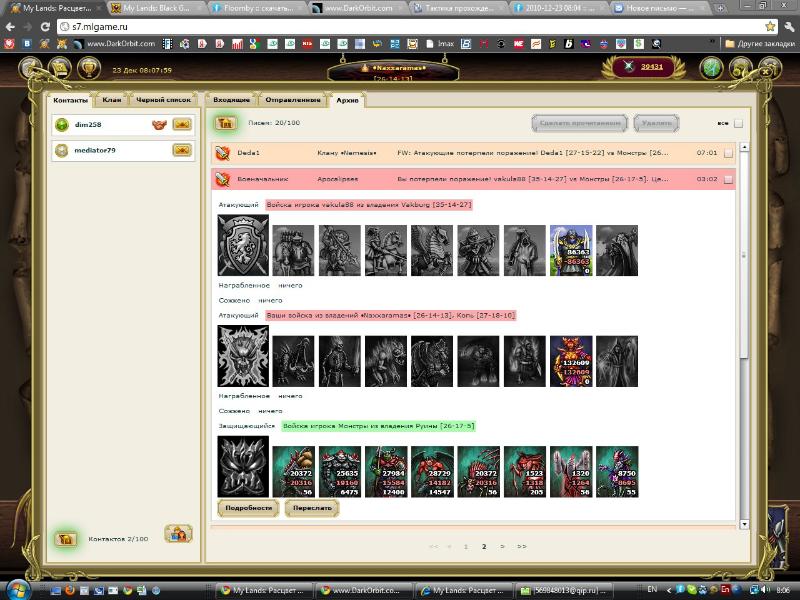Switch to the Контакты tab
Image resolution: width=800 pixels, height=600 pixels.
(70, 100)
